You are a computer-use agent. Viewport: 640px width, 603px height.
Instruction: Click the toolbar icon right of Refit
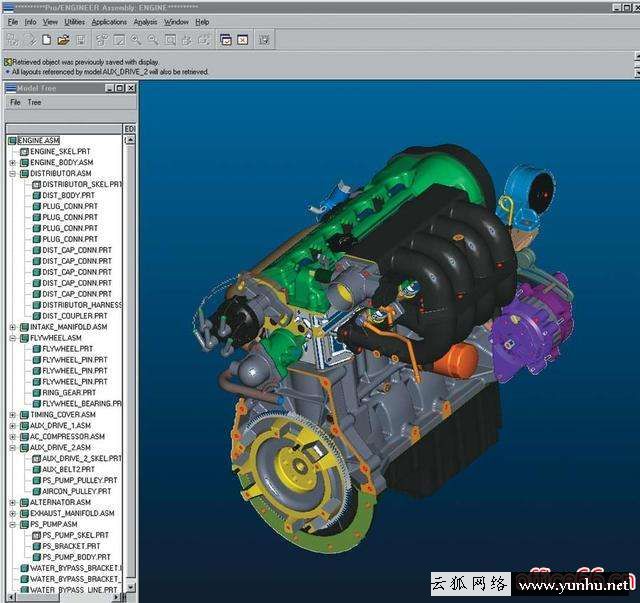point(187,40)
